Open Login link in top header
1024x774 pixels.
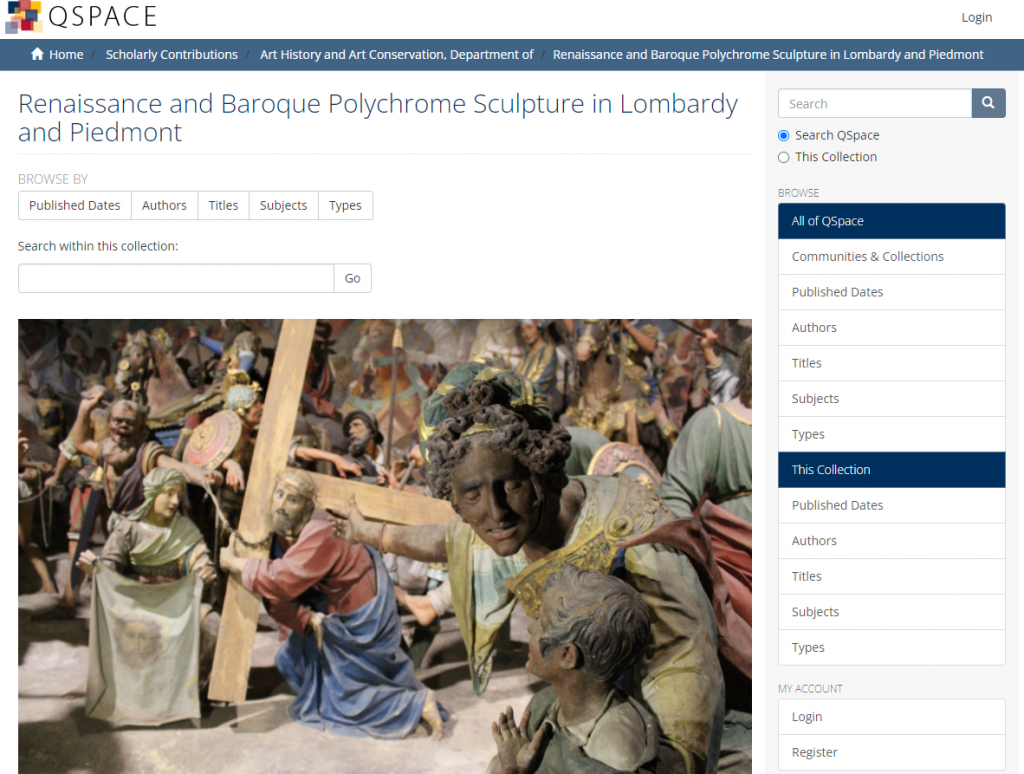pos(976,17)
